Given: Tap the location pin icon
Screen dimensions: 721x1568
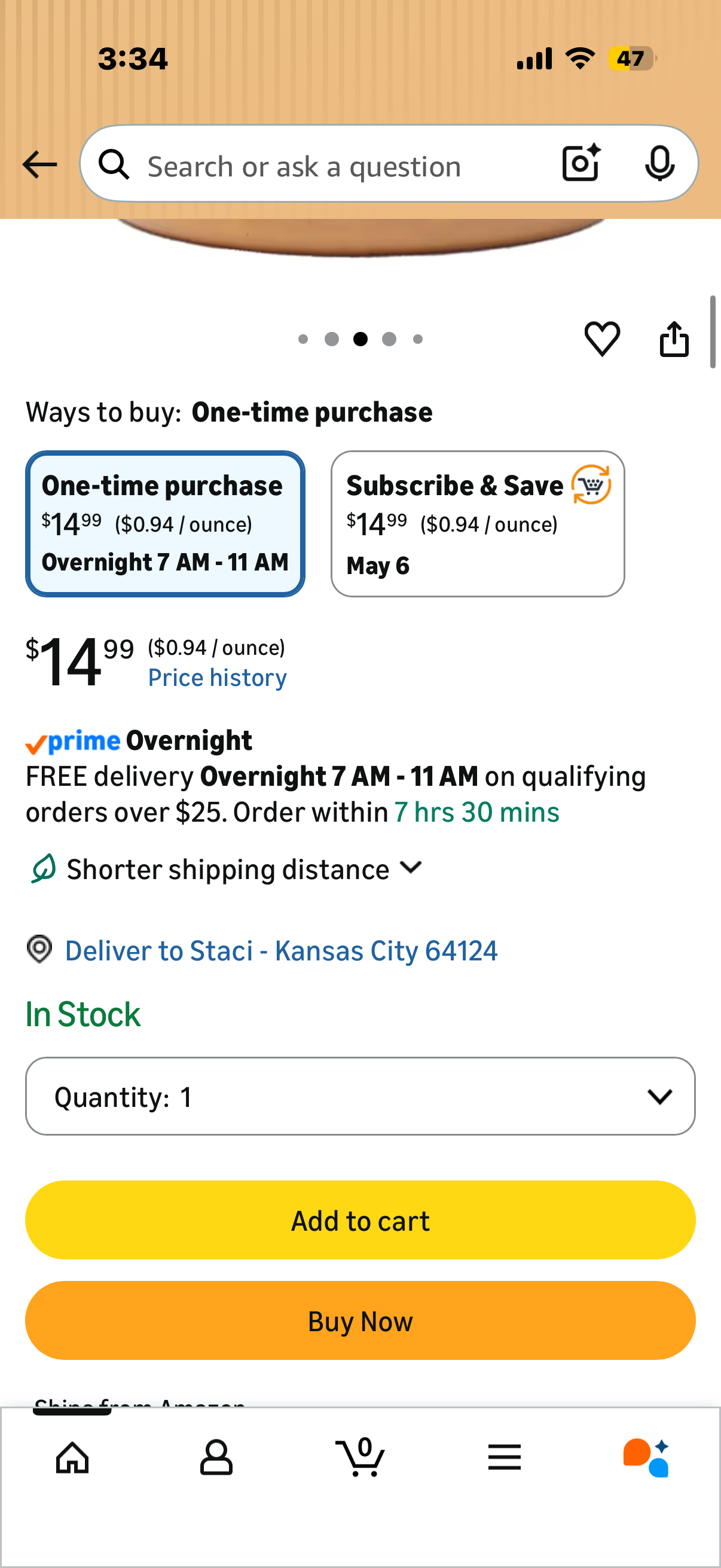Looking at the screenshot, I should pyautogui.click(x=39, y=949).
